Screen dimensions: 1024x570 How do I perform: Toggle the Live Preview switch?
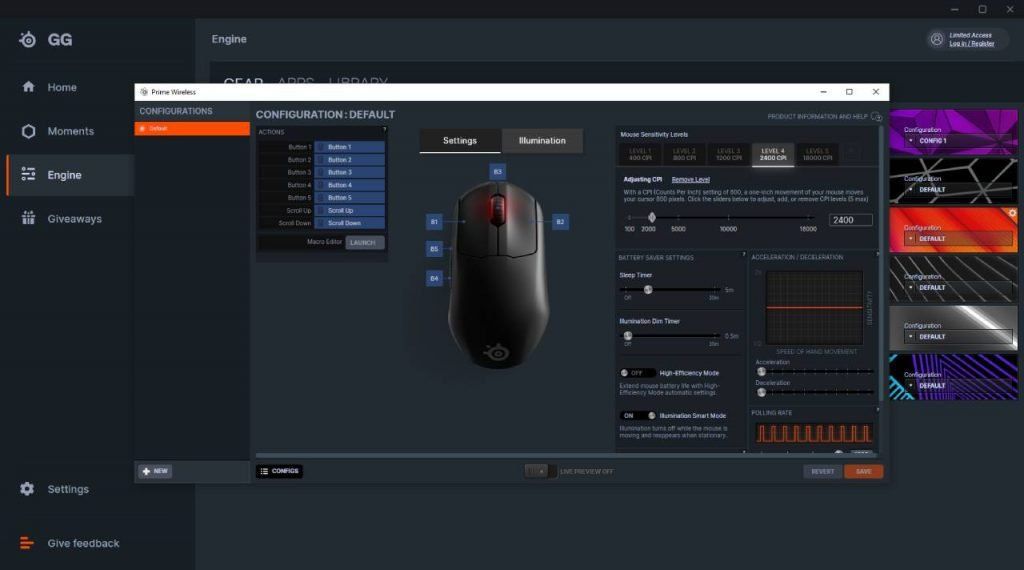coord(540,471)
